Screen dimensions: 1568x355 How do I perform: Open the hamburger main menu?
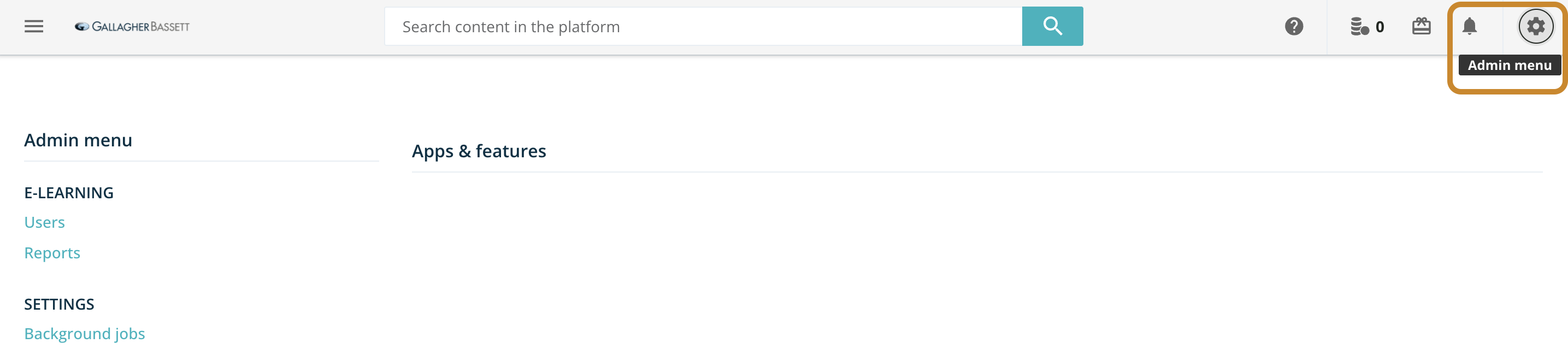[33, 26]
